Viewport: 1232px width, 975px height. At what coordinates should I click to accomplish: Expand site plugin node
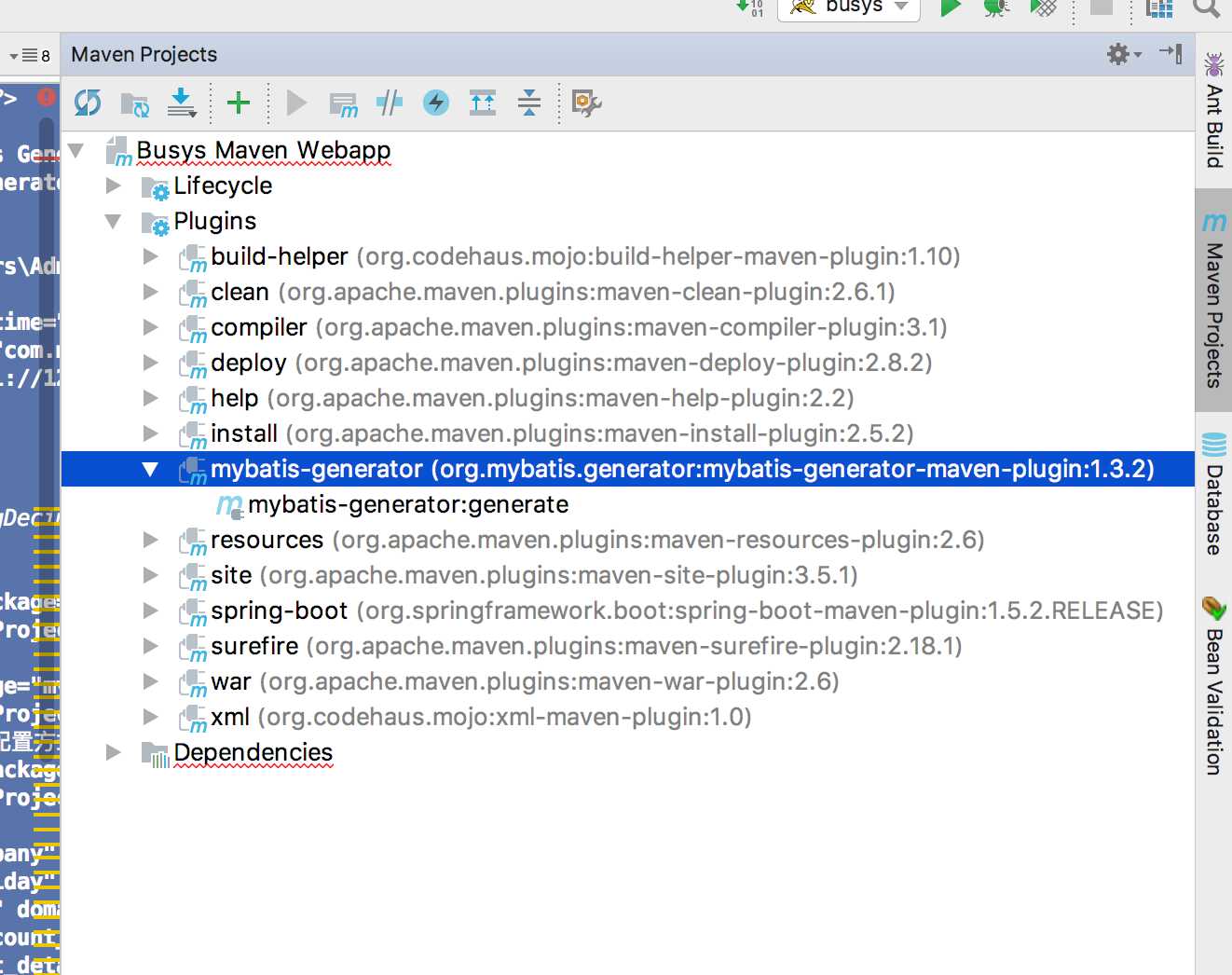[x=151, y=575]
